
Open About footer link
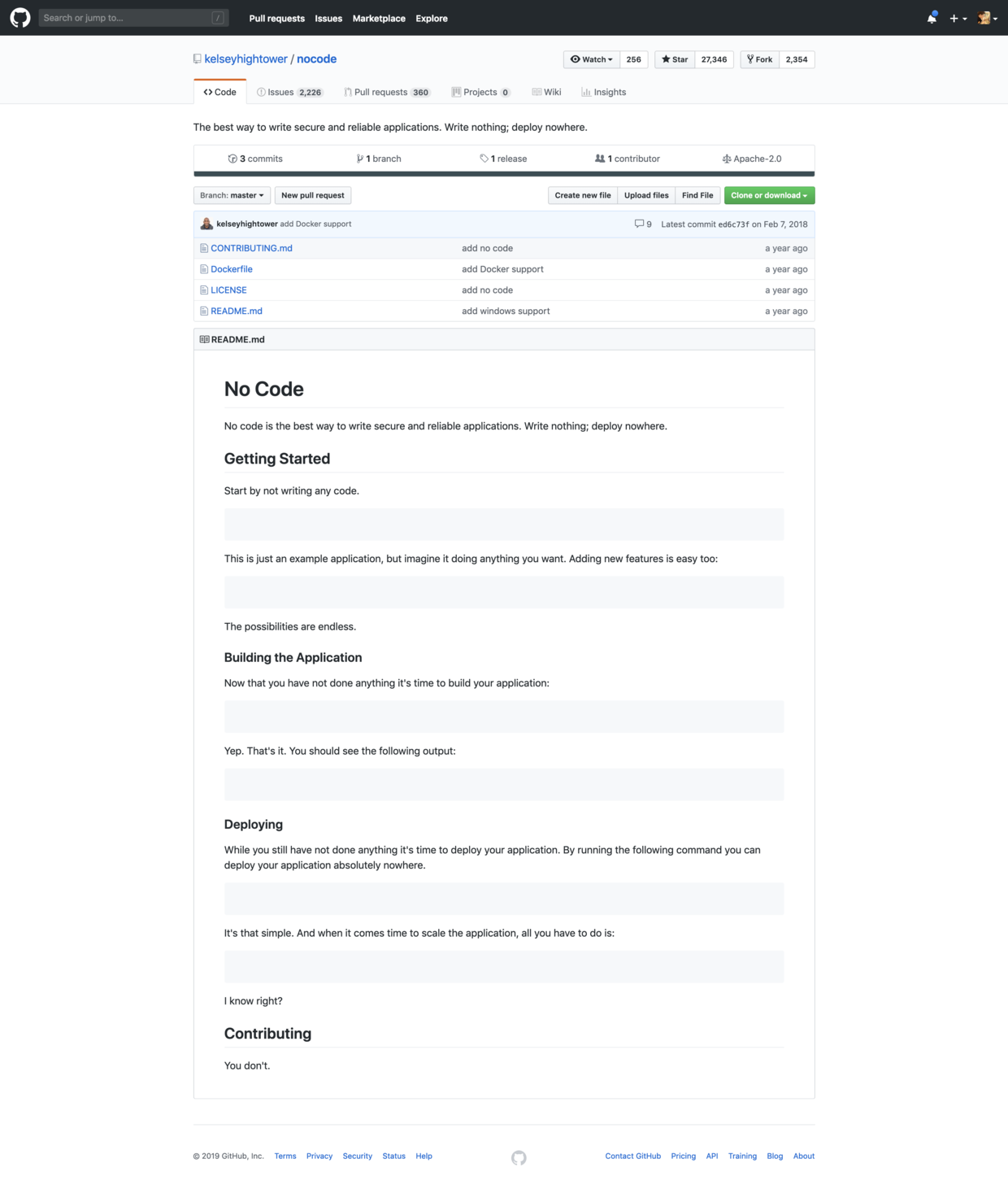tap(804, 1156)
